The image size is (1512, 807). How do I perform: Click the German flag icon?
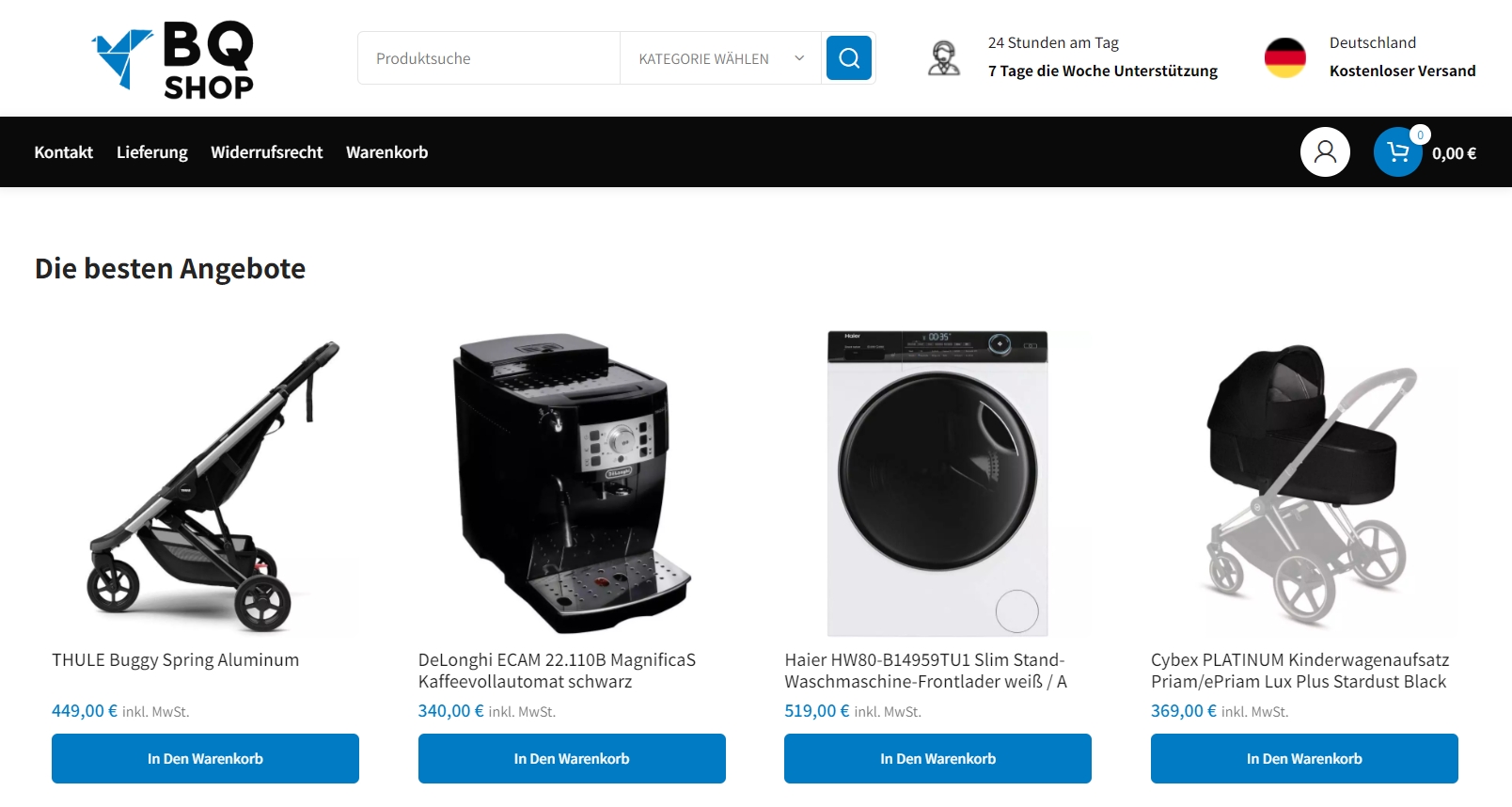[x=1285, y=57]
